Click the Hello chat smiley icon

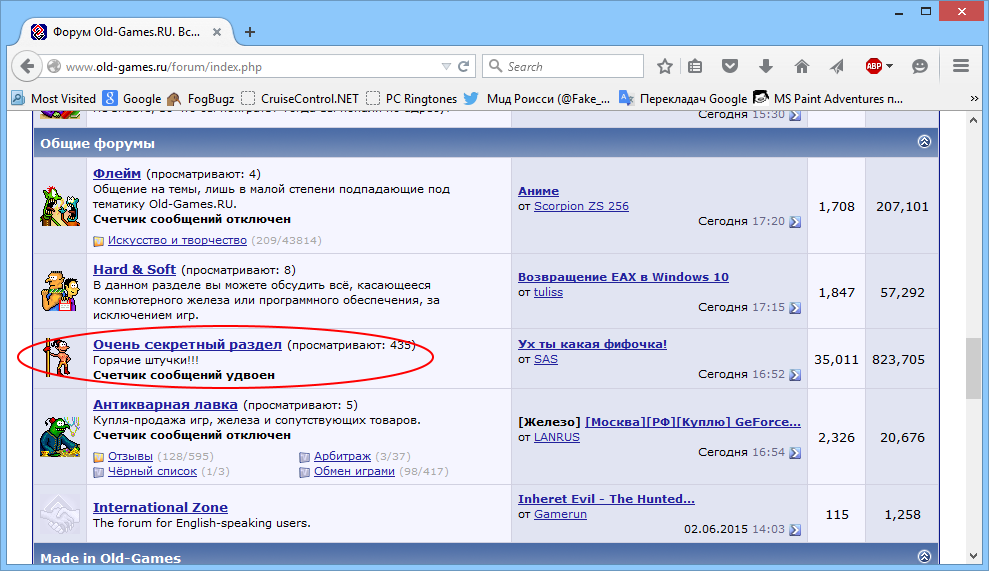[x=920, y=66]
